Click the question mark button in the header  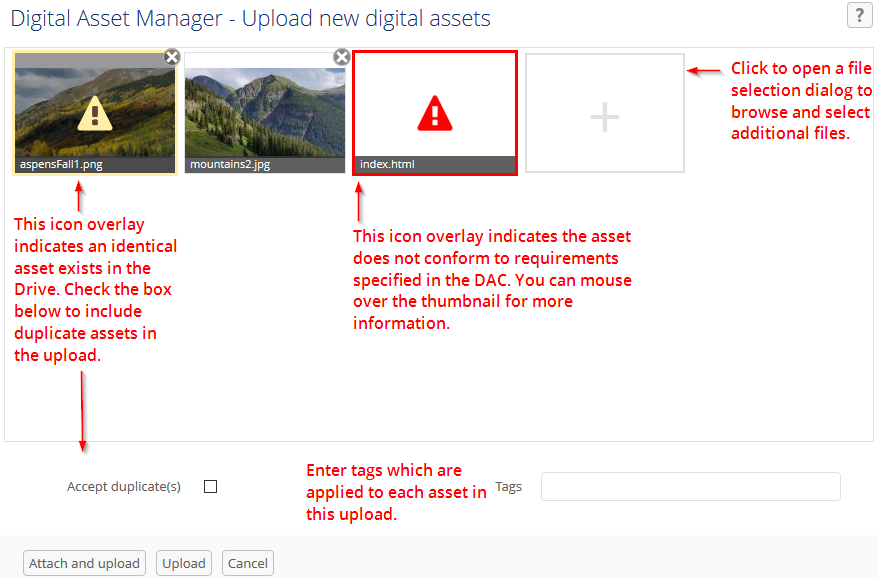(858, 16)
